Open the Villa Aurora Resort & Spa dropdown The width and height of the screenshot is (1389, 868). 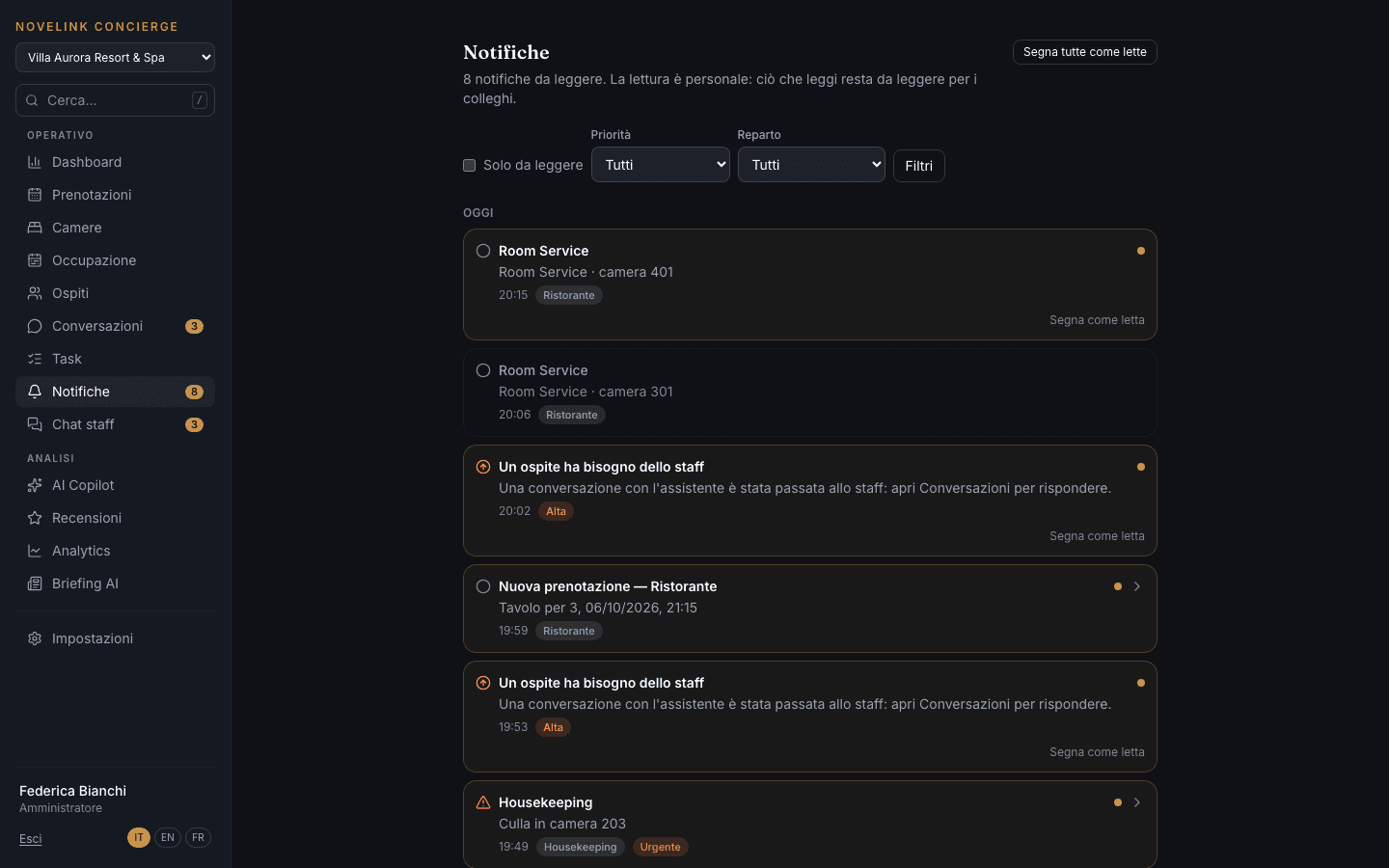[x=115, y=57]
